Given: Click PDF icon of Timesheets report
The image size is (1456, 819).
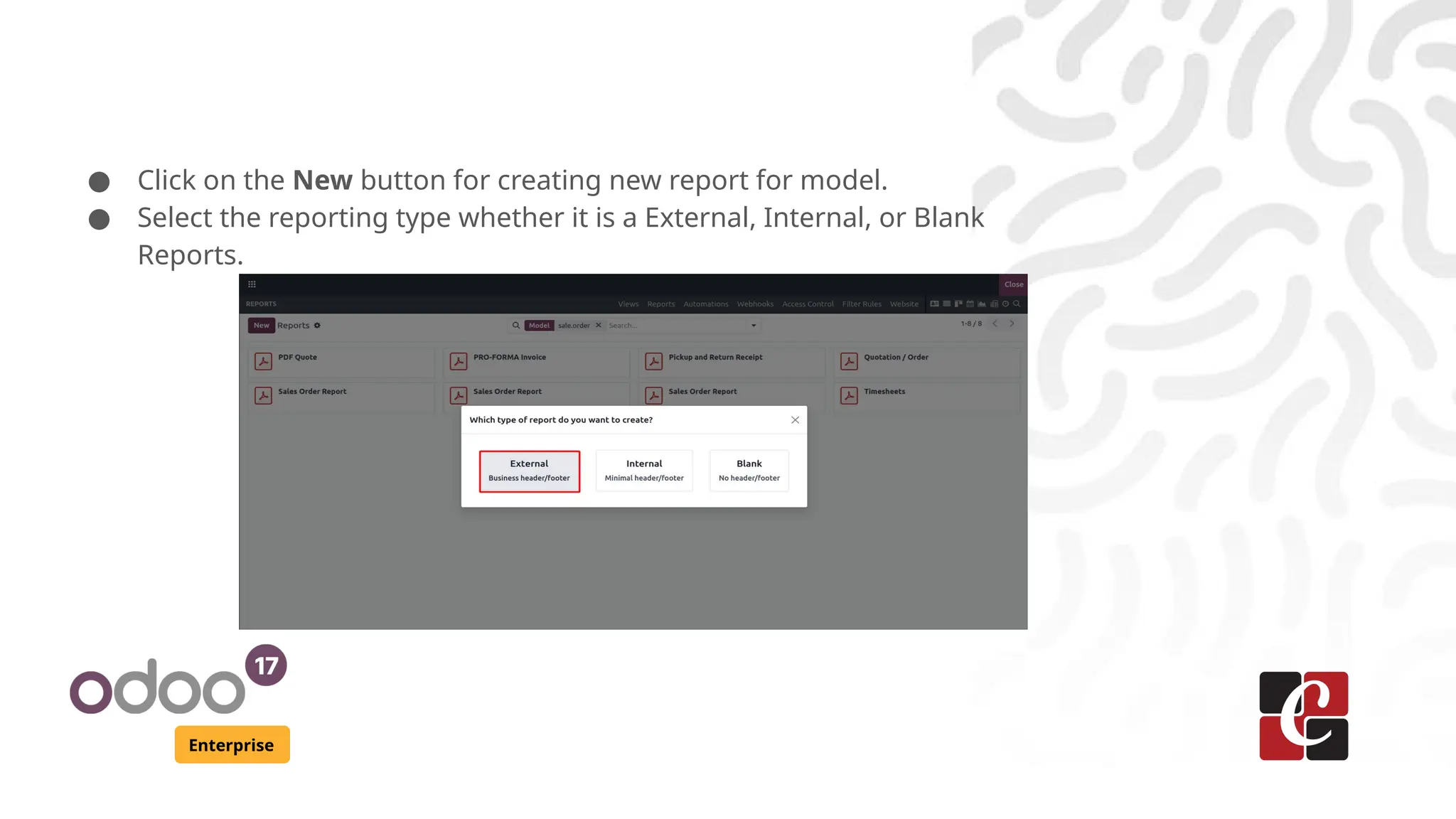Looking at the screenshot, I should [x=849, y=395].
